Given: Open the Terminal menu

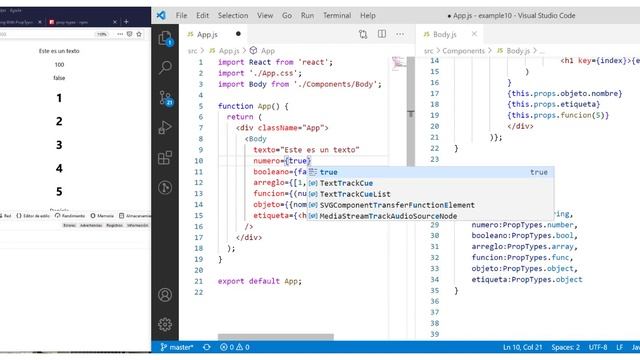Looking at the screenshot, I should (337, 16).
